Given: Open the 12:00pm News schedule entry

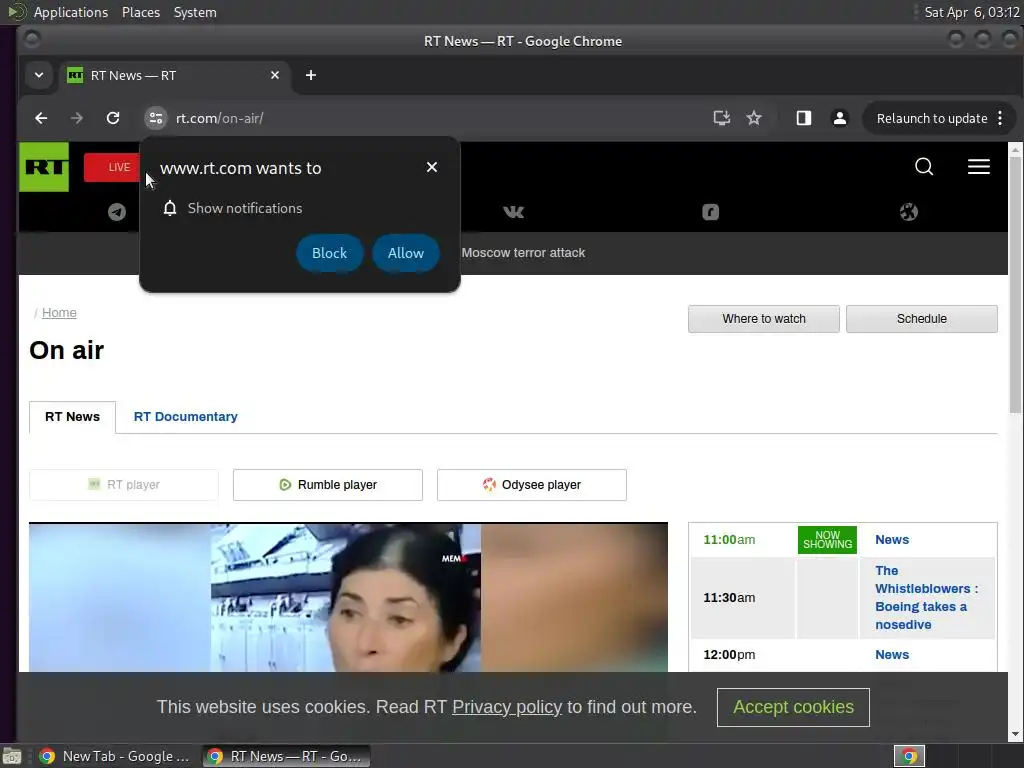Looking at the screenshot, I should tap(891, 654).
